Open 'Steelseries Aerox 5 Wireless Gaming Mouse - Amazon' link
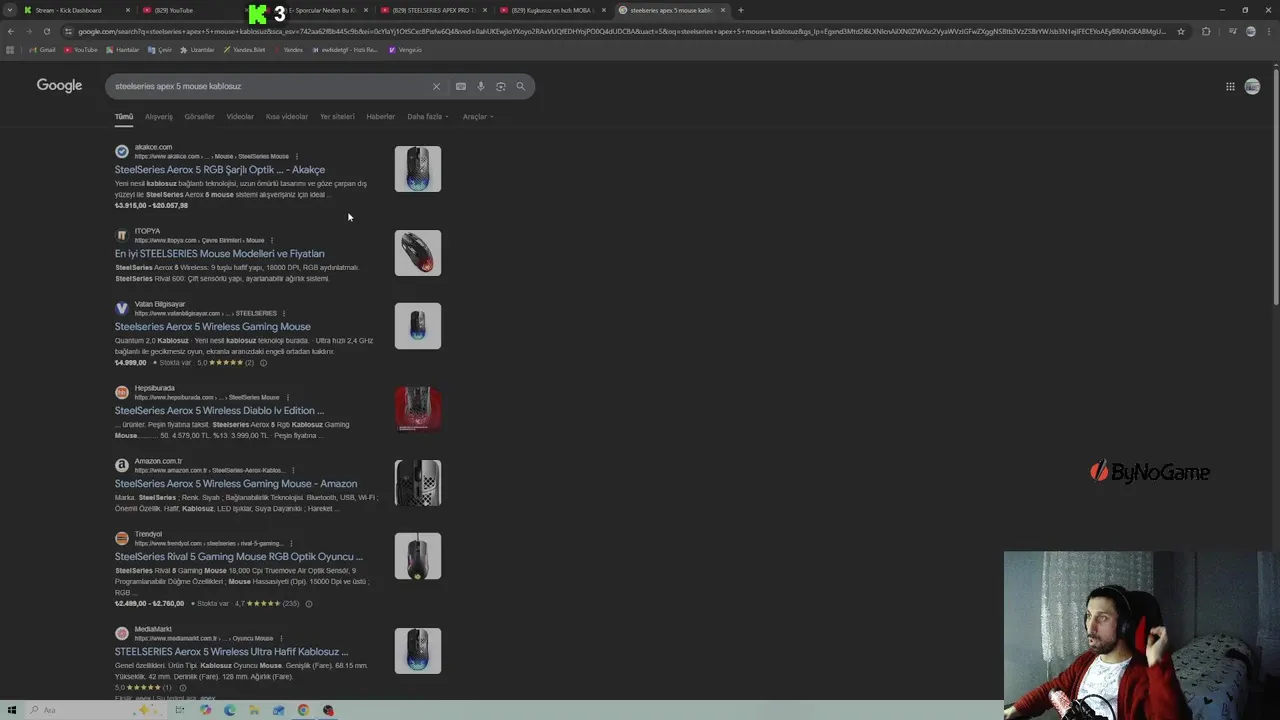 tap(236, 484)
